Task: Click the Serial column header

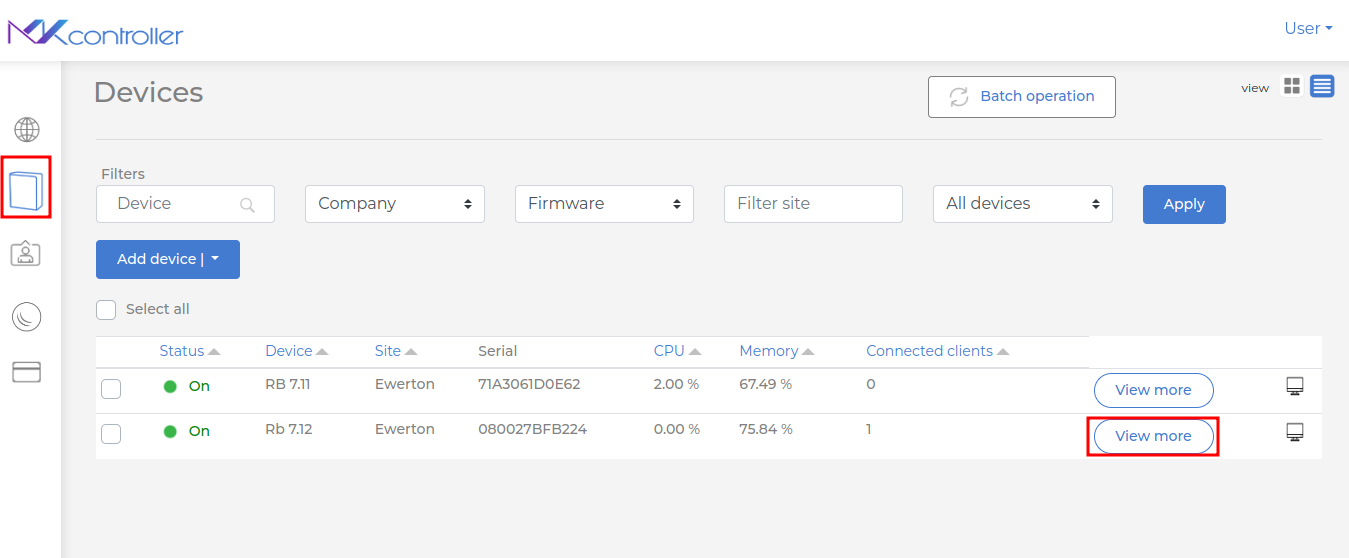Action: click(498, 351)
